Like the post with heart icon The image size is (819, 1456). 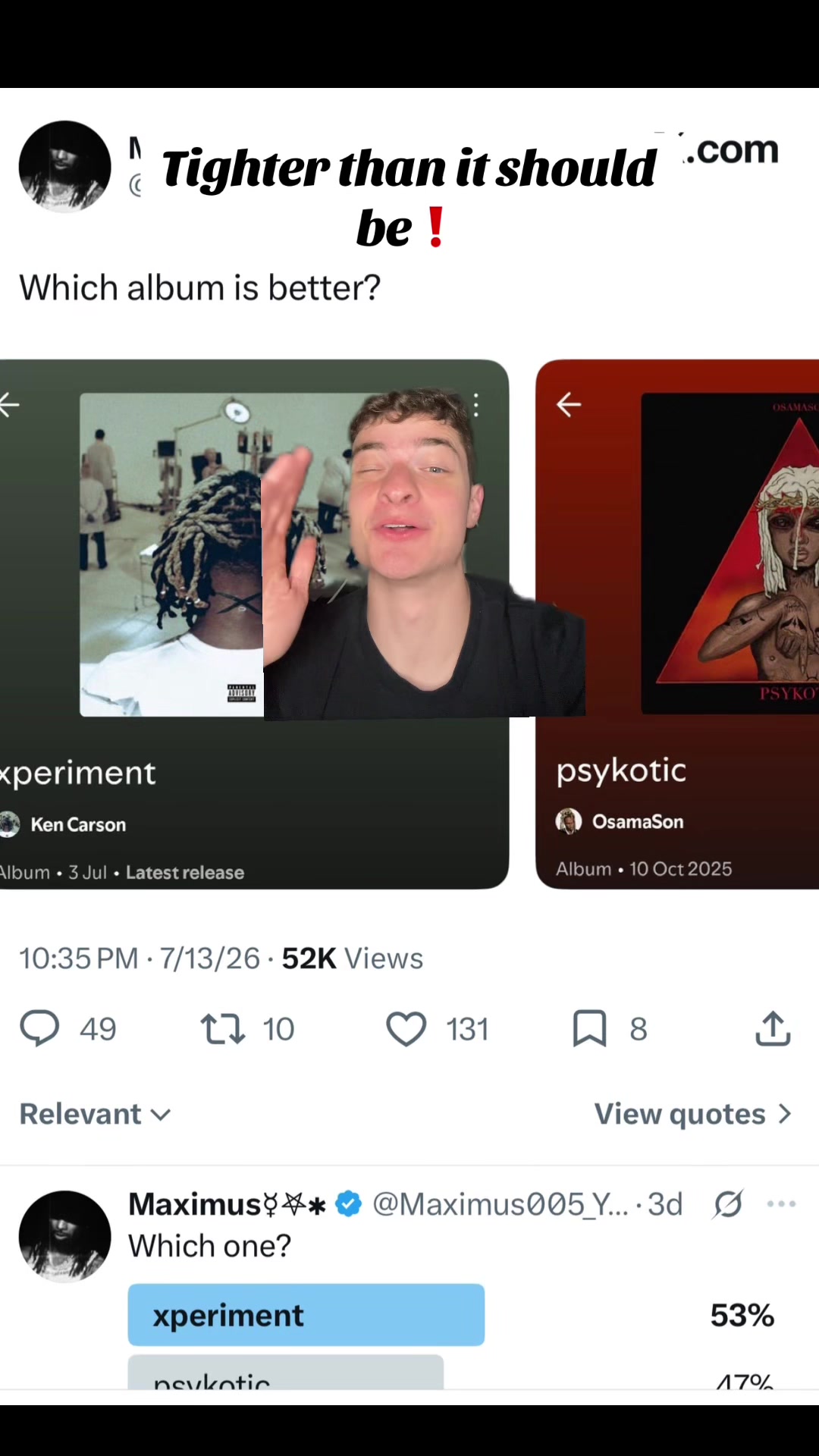click(x=406, y=1029)
